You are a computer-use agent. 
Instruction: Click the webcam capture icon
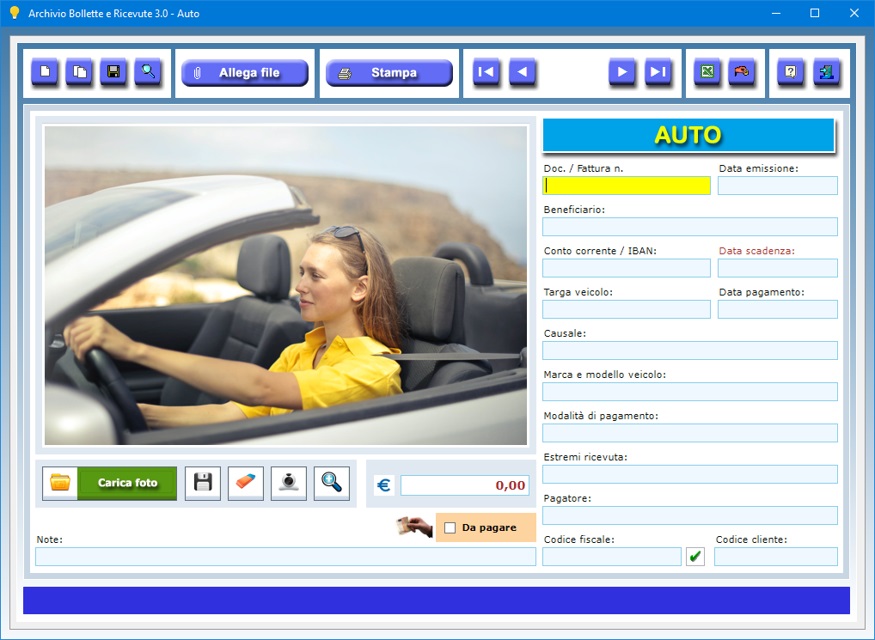tap(289, 483)
